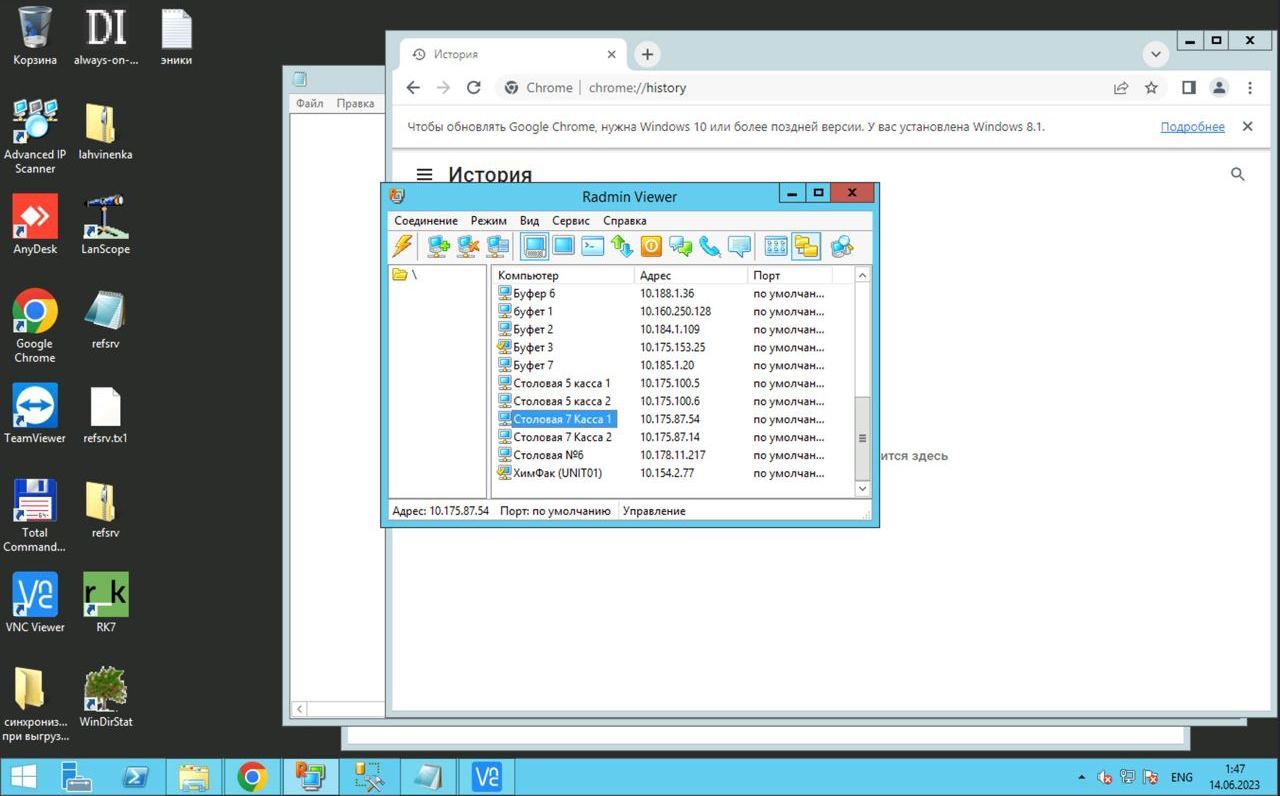Select ХимФак (UNIT01) entry

coord(557,473)
